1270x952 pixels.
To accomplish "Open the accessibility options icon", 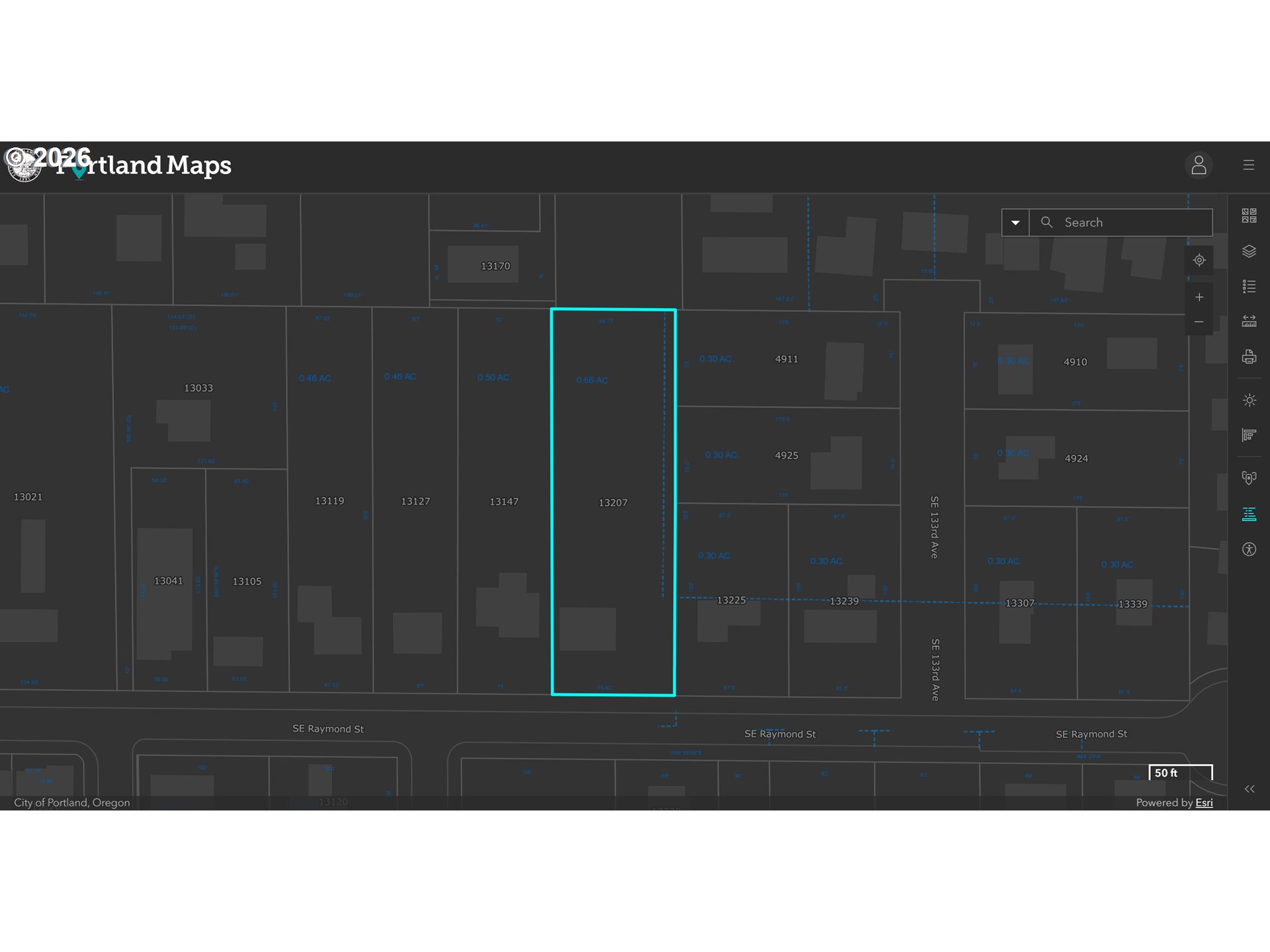I will [x=1249, y=549].
